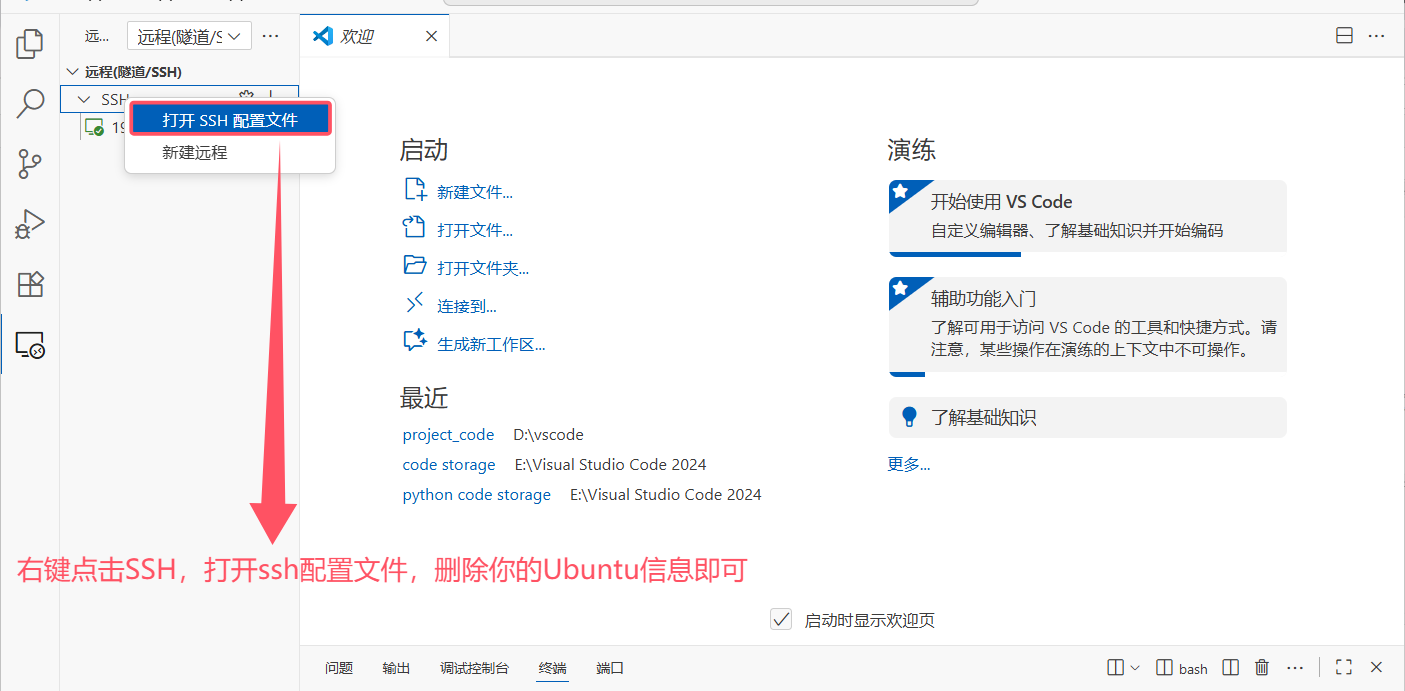This screenshot has width=1405, height=691.
Task: Select the Remote Explorer icon
Action: pyautogui.click(x=29, y=344)
